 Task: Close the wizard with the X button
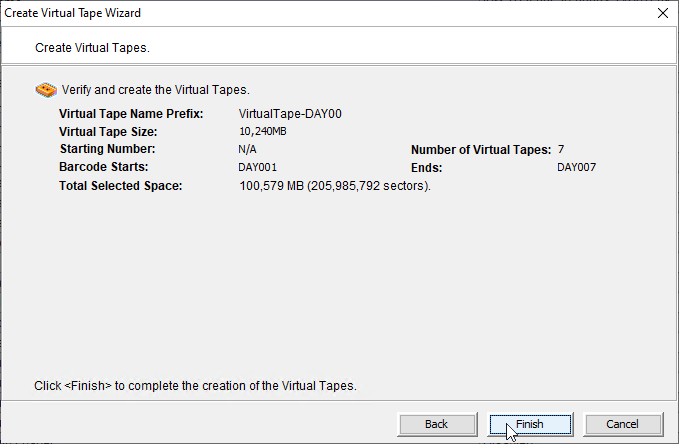(x=663, y=13)
